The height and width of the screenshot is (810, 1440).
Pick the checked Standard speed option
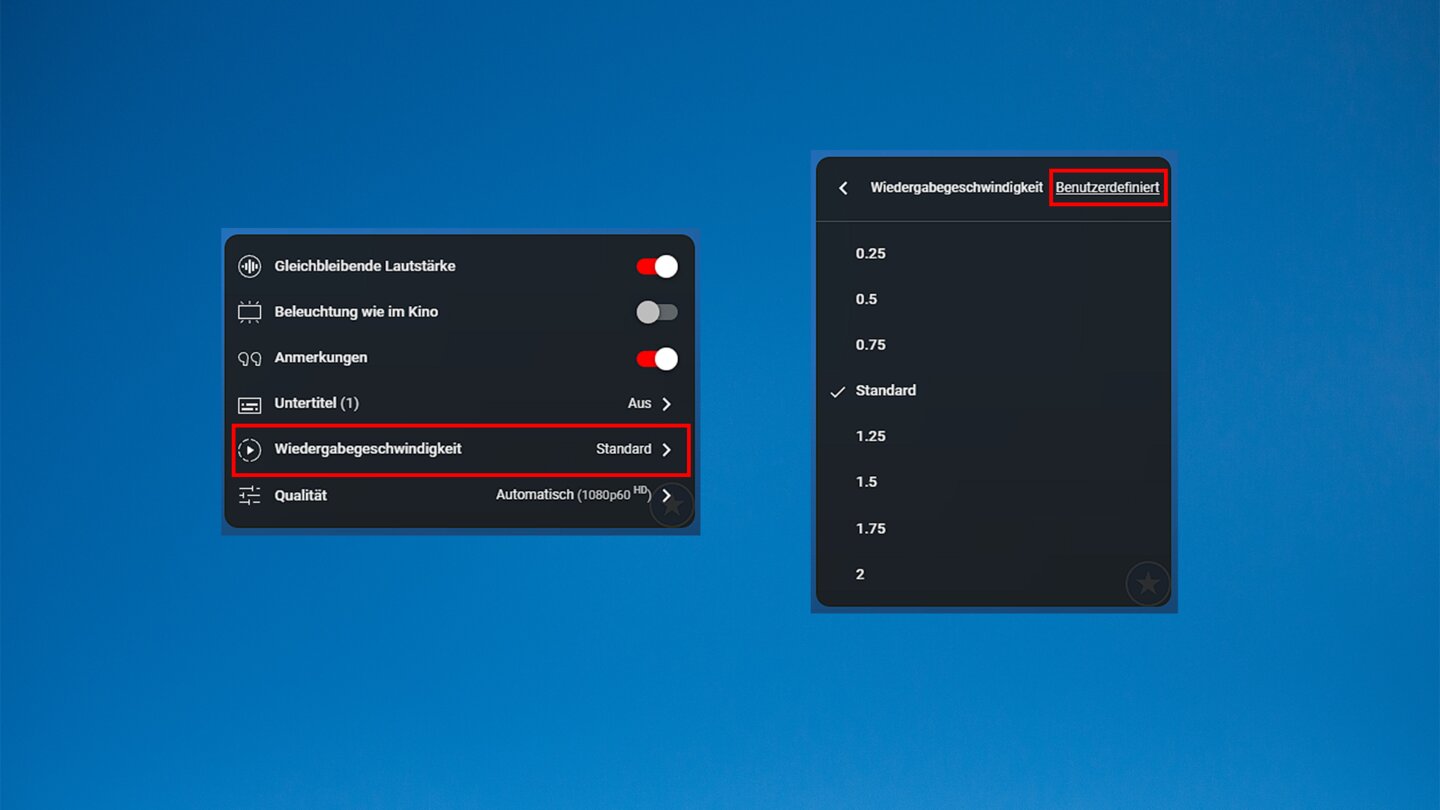coord(885,391)
